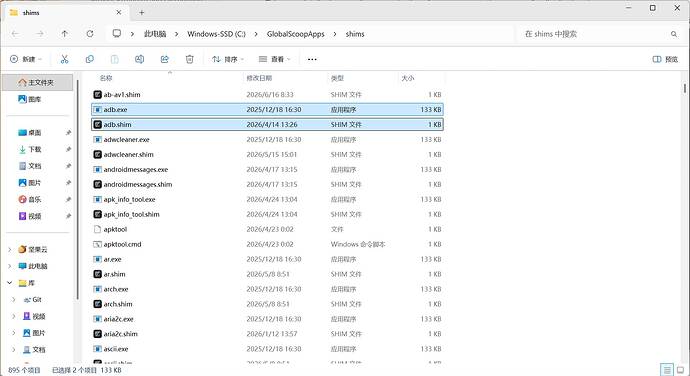This screenshot has height=376, width=690.
Task: Click the Share icon in toolbar
Action: (x=165, y=59)
